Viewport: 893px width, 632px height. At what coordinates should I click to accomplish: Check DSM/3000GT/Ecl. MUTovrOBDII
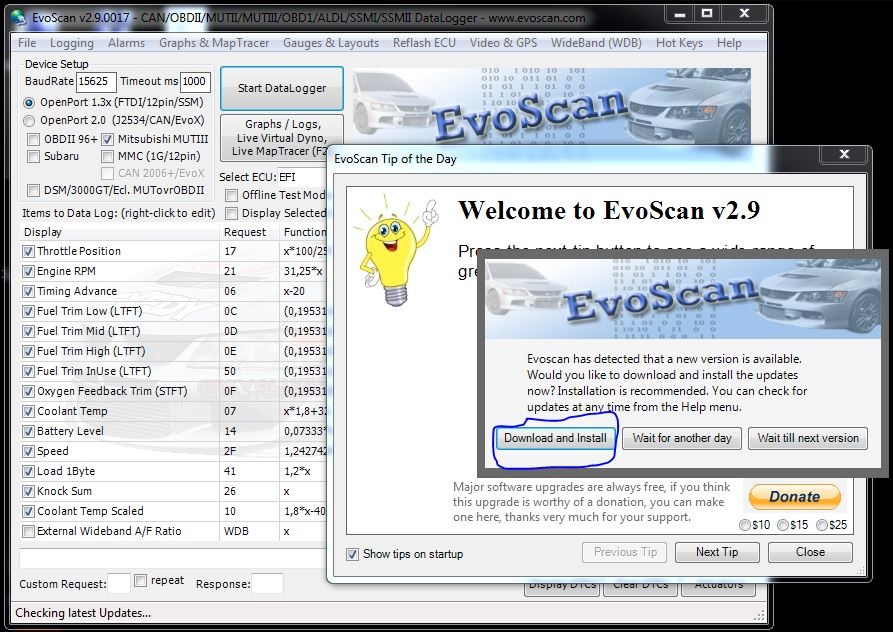(x=34, y=190)
